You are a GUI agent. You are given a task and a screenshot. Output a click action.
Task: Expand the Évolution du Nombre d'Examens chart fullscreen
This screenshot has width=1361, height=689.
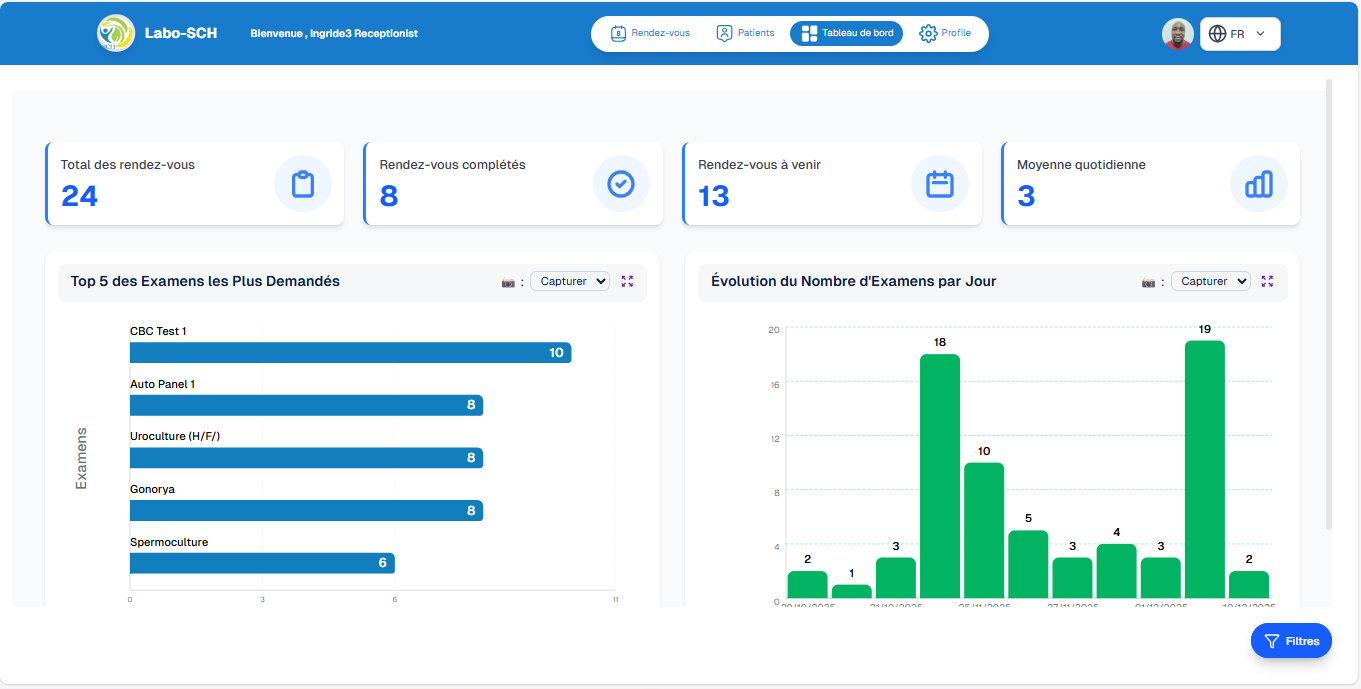[x=1268, y=281]
